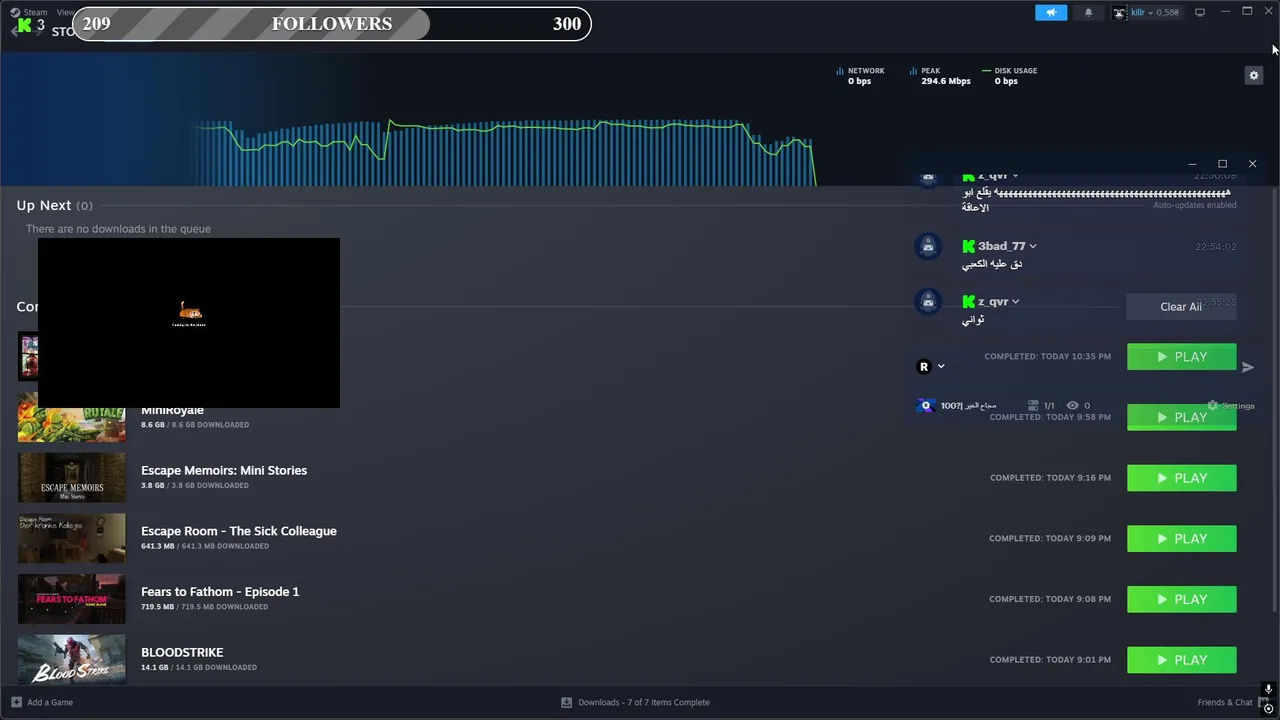Click 'COMPLETED: TODAY 9:16 PM' text

coord(1050,478)
